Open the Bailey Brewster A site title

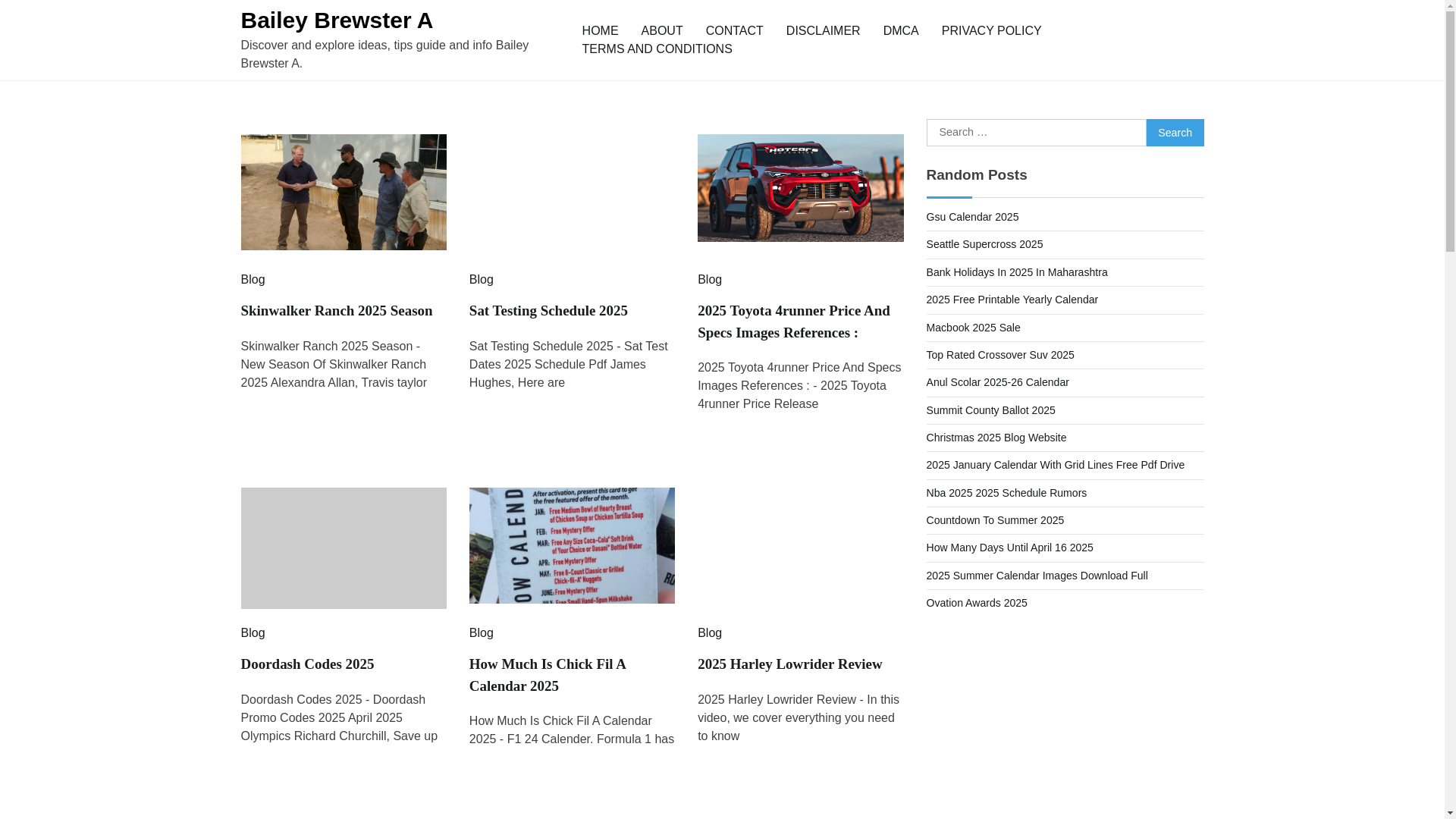(337, 20)
